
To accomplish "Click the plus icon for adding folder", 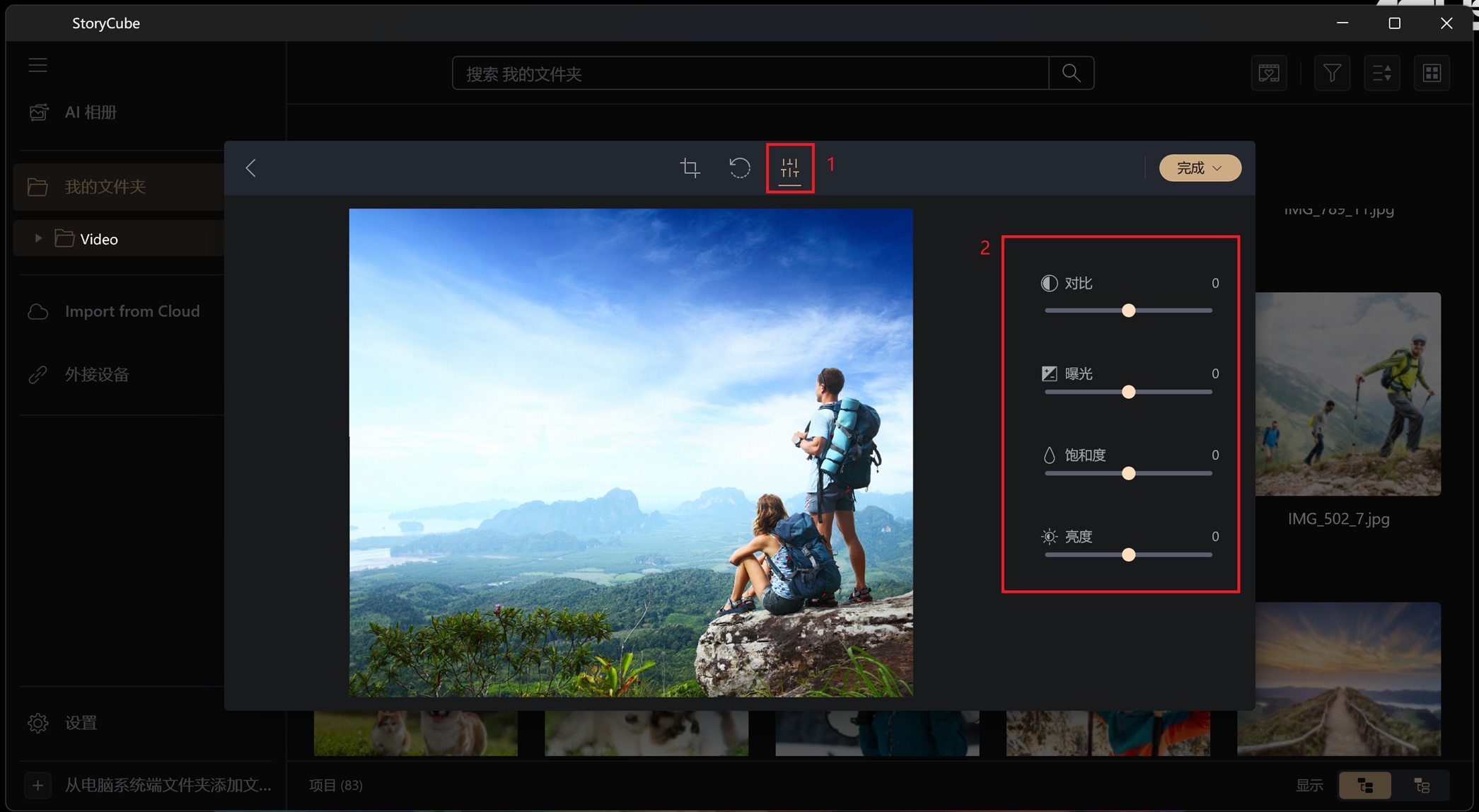I will pos(37,785).
